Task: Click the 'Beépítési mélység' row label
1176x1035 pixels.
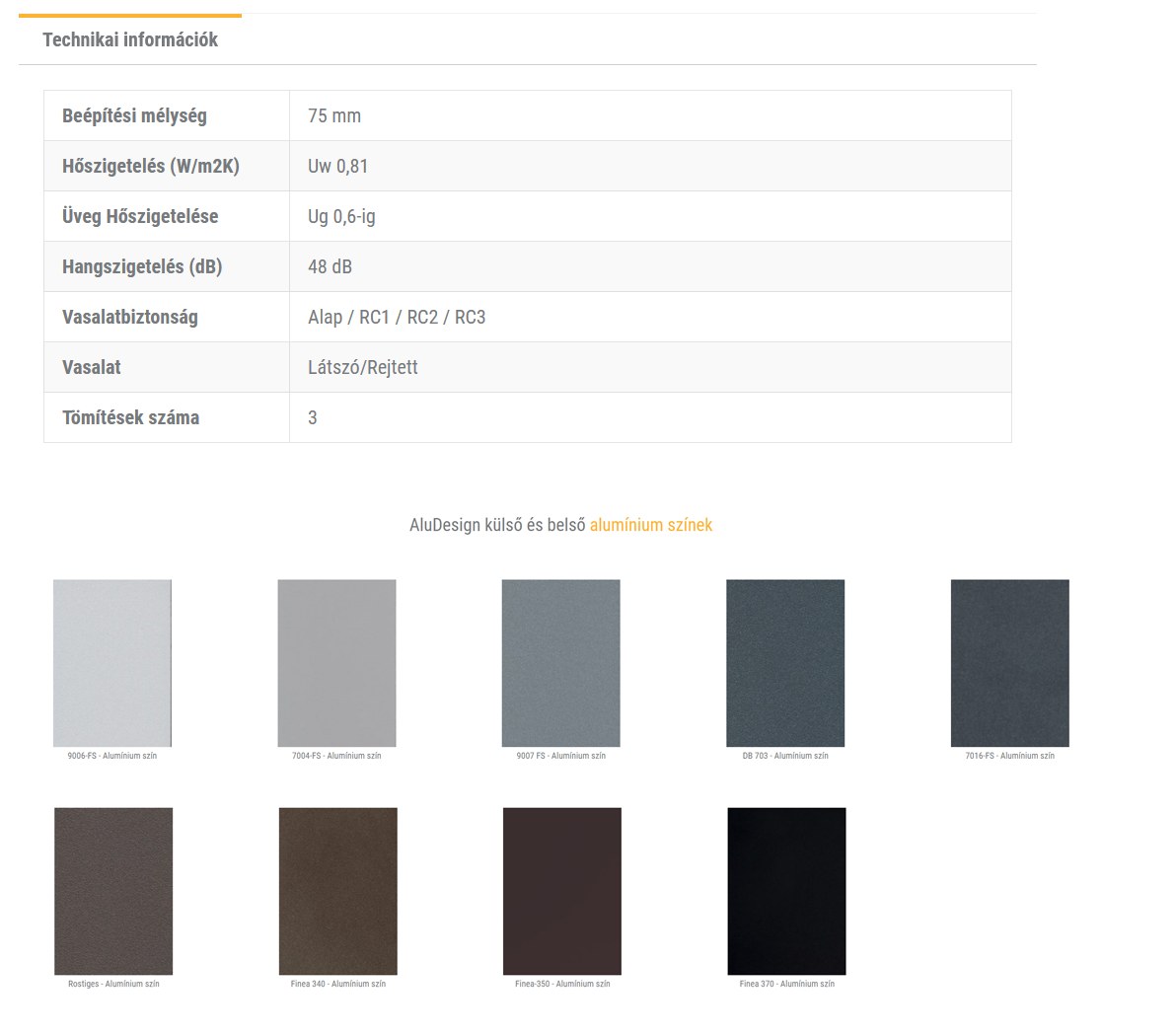Action: tap(134, 116)
